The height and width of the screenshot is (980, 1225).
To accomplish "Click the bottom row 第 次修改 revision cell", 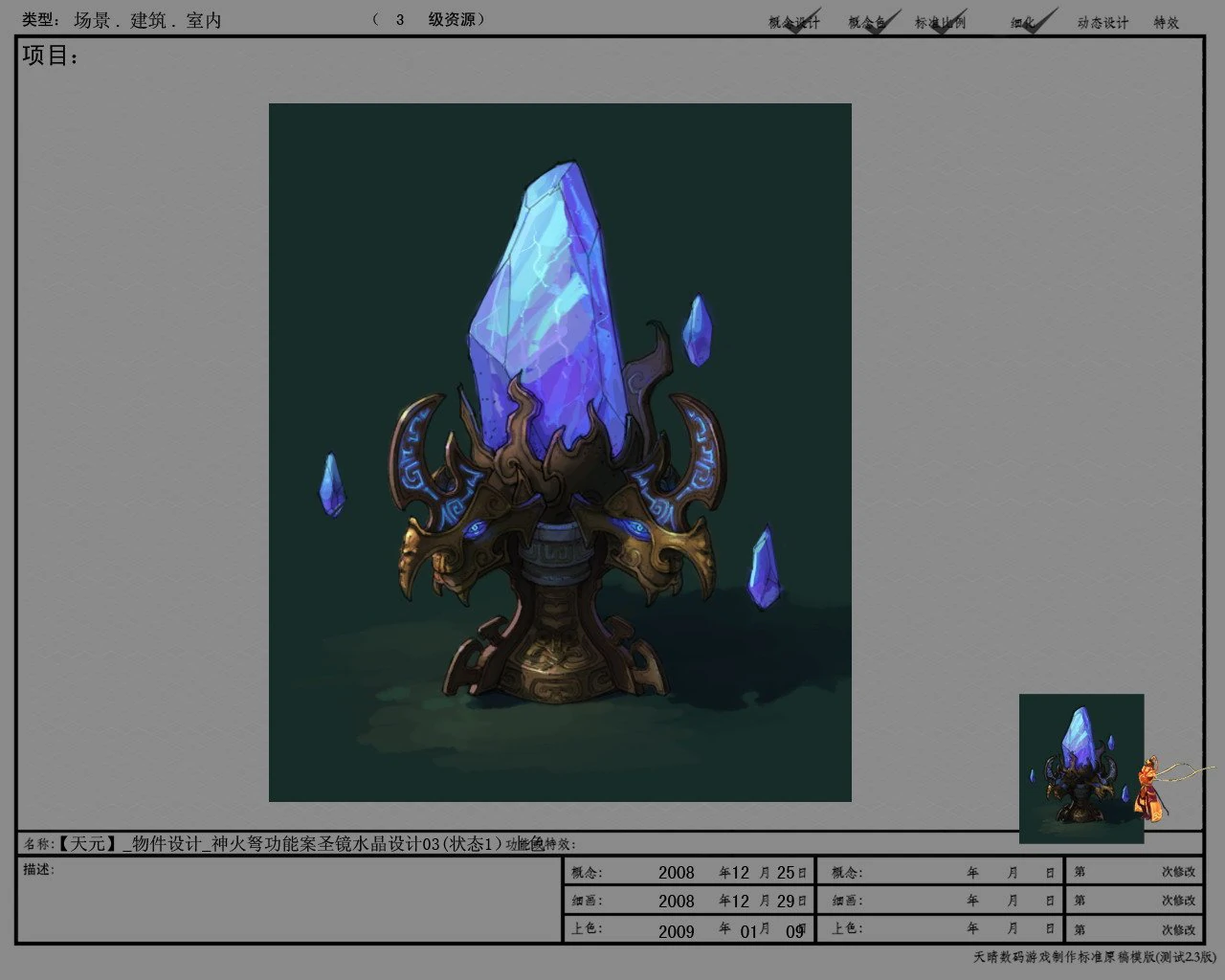I will (1134, 929).
